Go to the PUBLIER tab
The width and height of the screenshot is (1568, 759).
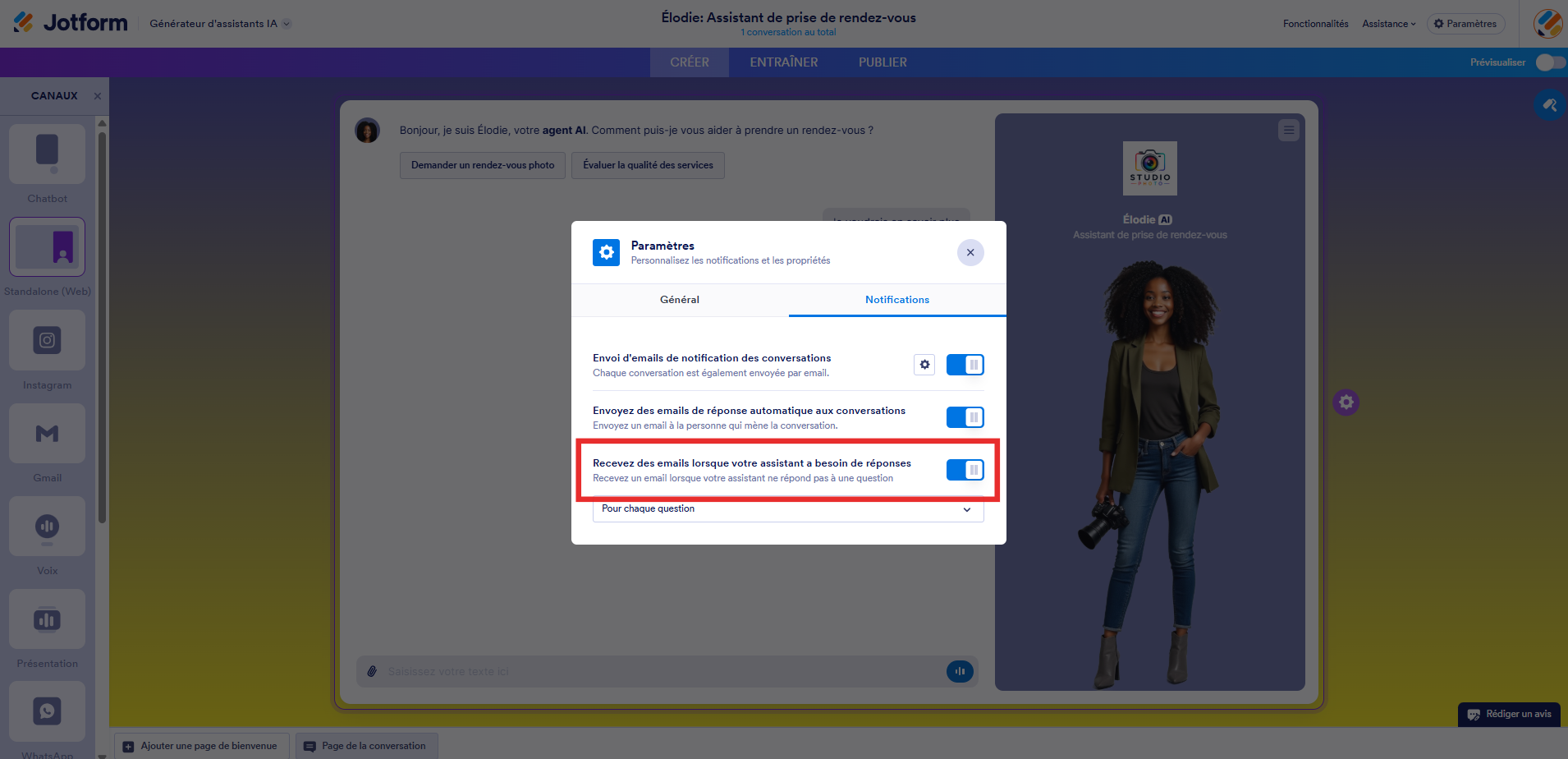pos(883,62)
